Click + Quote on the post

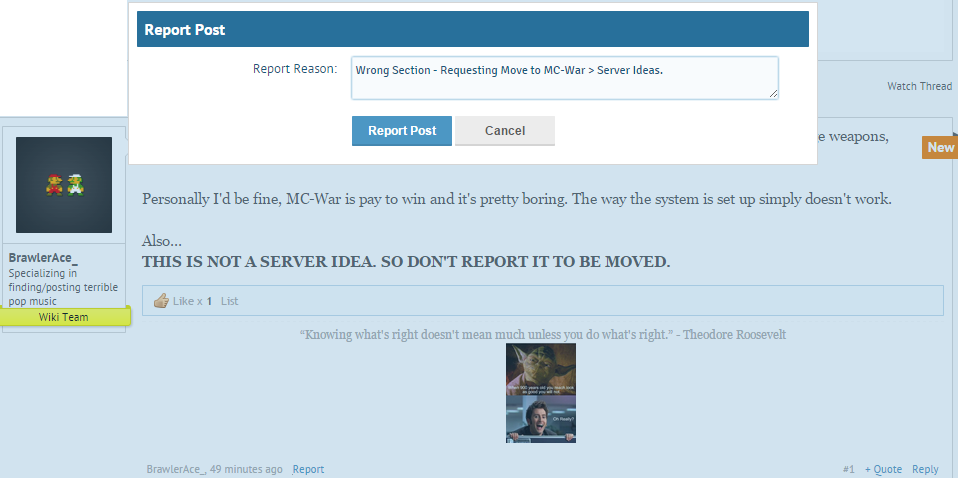(x=883, y=469)
